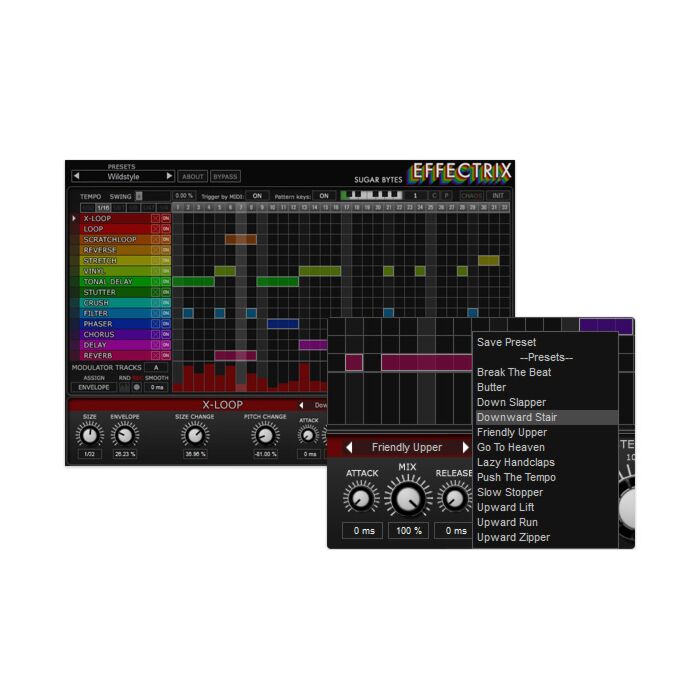Clear the VINYL track with its X icon
Image resolution: width=700 pixels, height=700 pixels.
155,271
